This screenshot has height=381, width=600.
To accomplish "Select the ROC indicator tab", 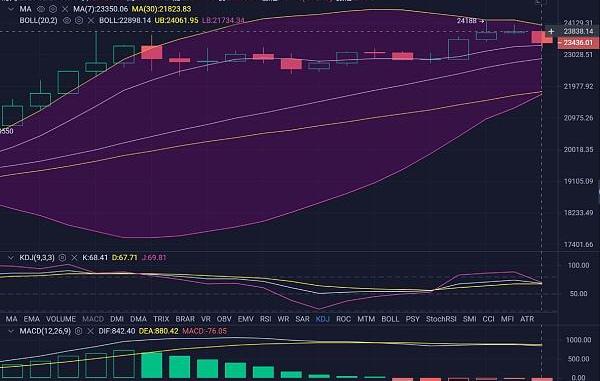I will click(343, 319).
